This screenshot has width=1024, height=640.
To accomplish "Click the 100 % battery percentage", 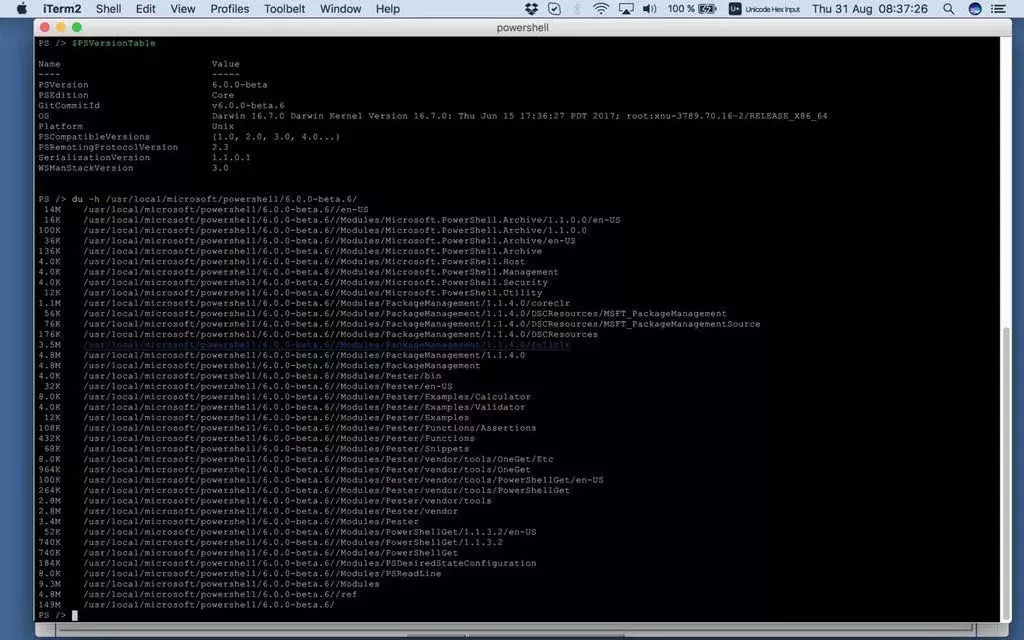I will pos(680,8).
